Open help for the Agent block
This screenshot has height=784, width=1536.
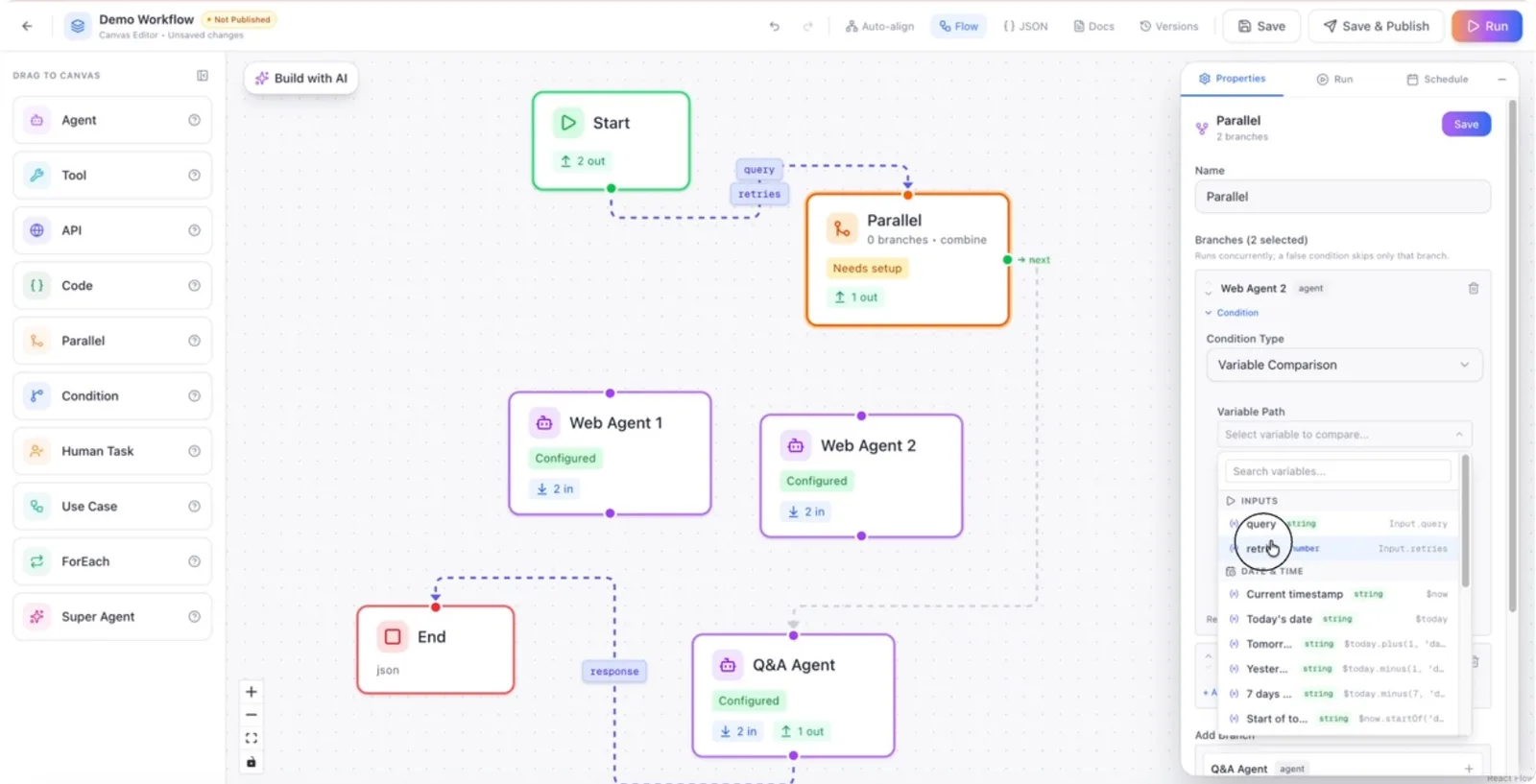click(x=194, y=120)
